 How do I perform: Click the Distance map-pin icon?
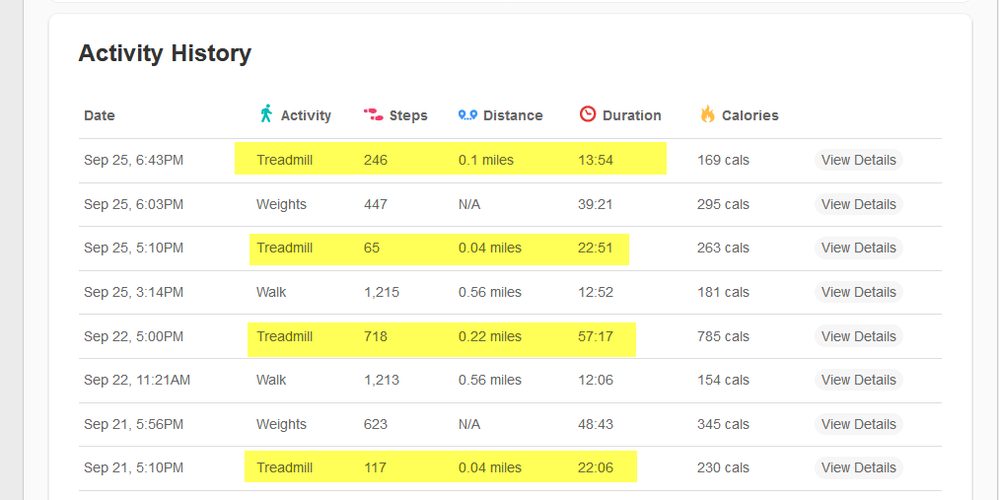[x=467, y=115]
